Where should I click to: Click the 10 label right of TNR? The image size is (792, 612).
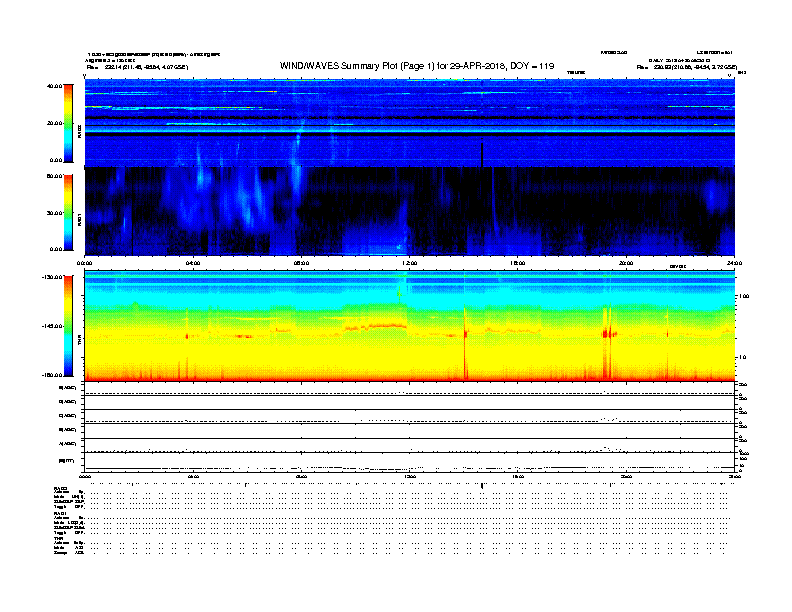[x=743, y=358]
